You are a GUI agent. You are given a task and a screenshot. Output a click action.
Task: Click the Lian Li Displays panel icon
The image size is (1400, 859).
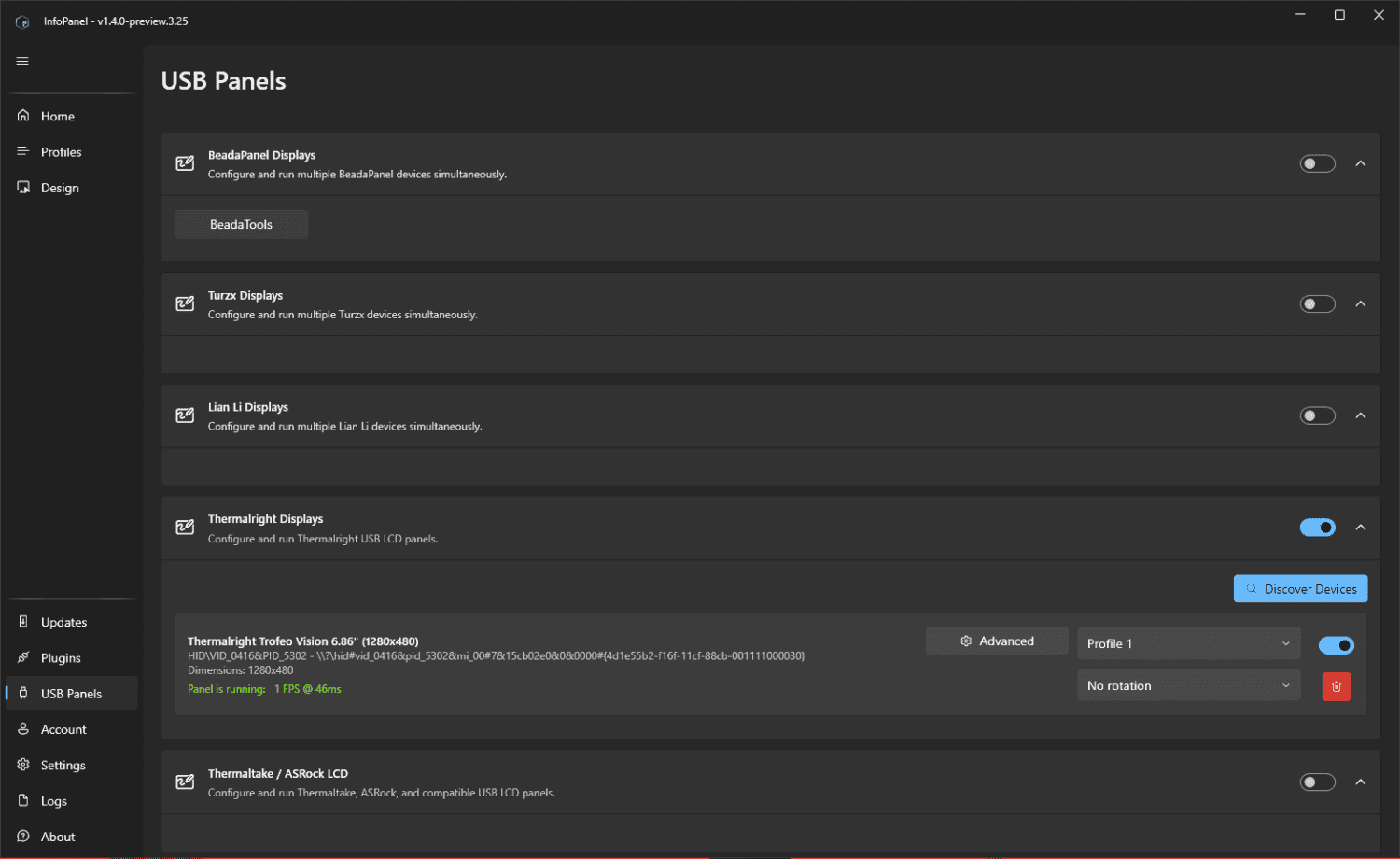click(185, 415)
